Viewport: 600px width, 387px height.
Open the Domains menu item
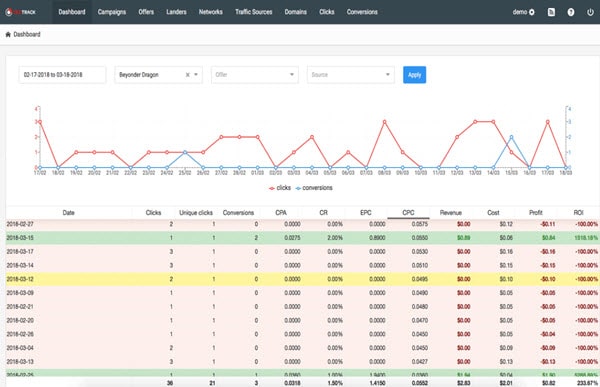pyautogui.click(x=295, y=12)
